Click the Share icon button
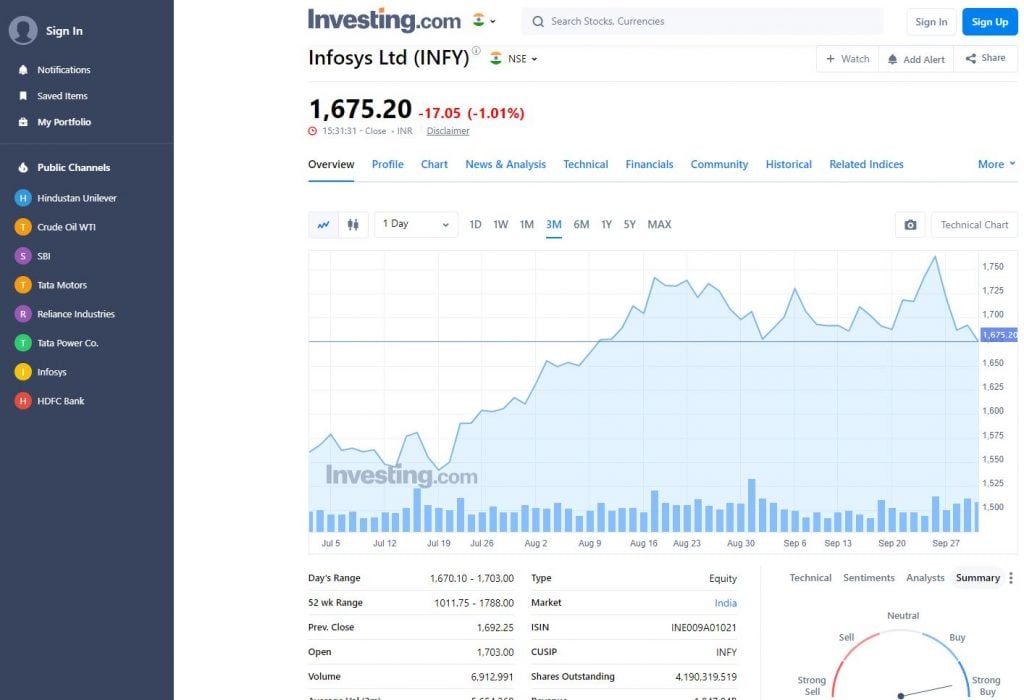The image size is (1024, 700). [x=985, y=58]
